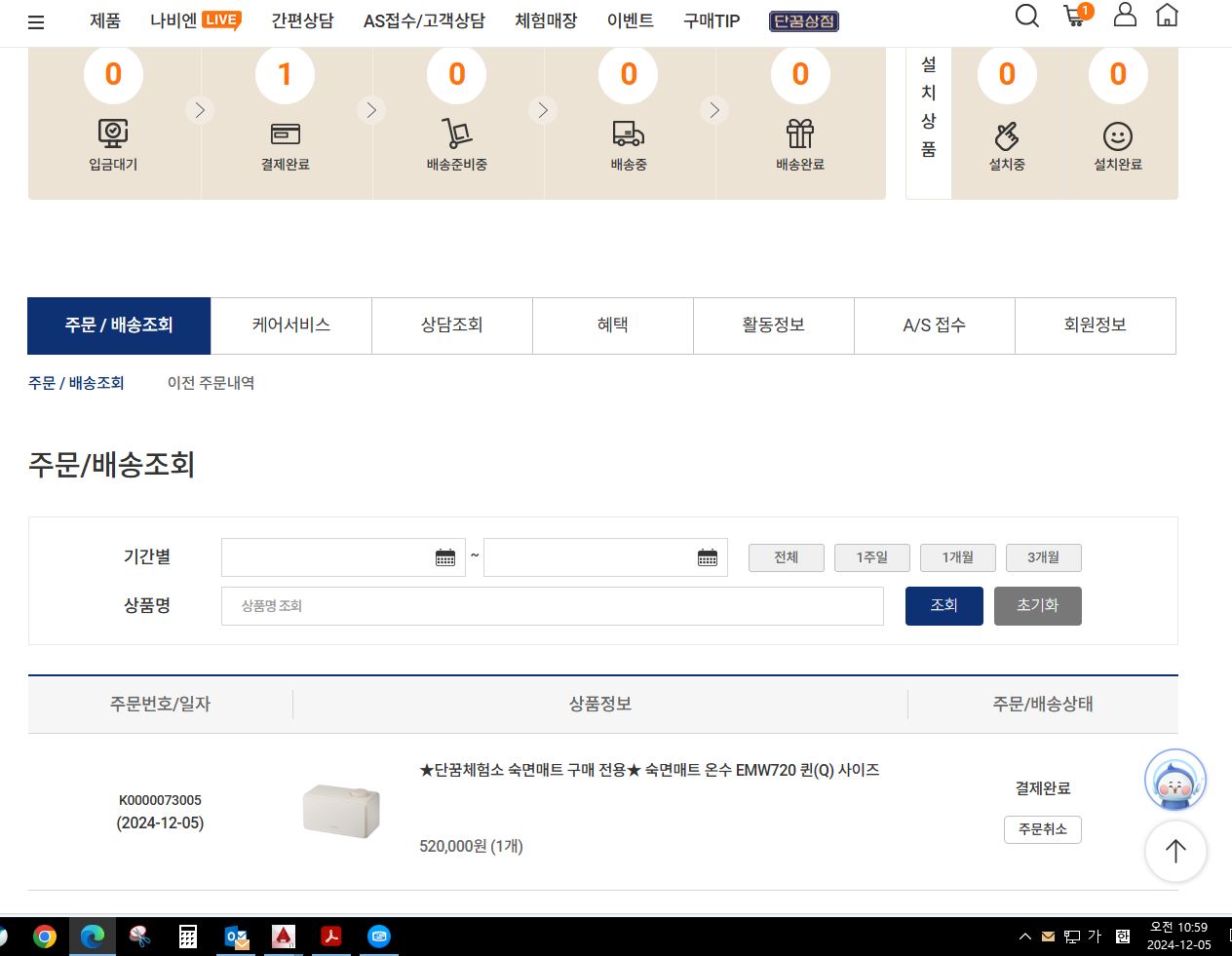Screen dimensions: 1232x956
Task: Open the water mat product thumbnail
Action: pyautogui.click(x=341, y=810)
